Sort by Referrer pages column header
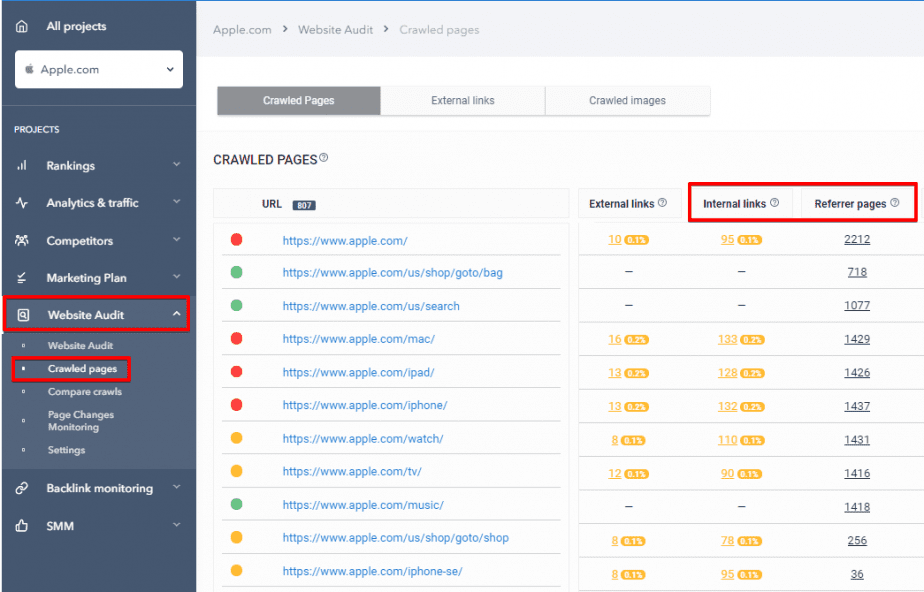The image size is (924, 592). [x=850, y=204]
